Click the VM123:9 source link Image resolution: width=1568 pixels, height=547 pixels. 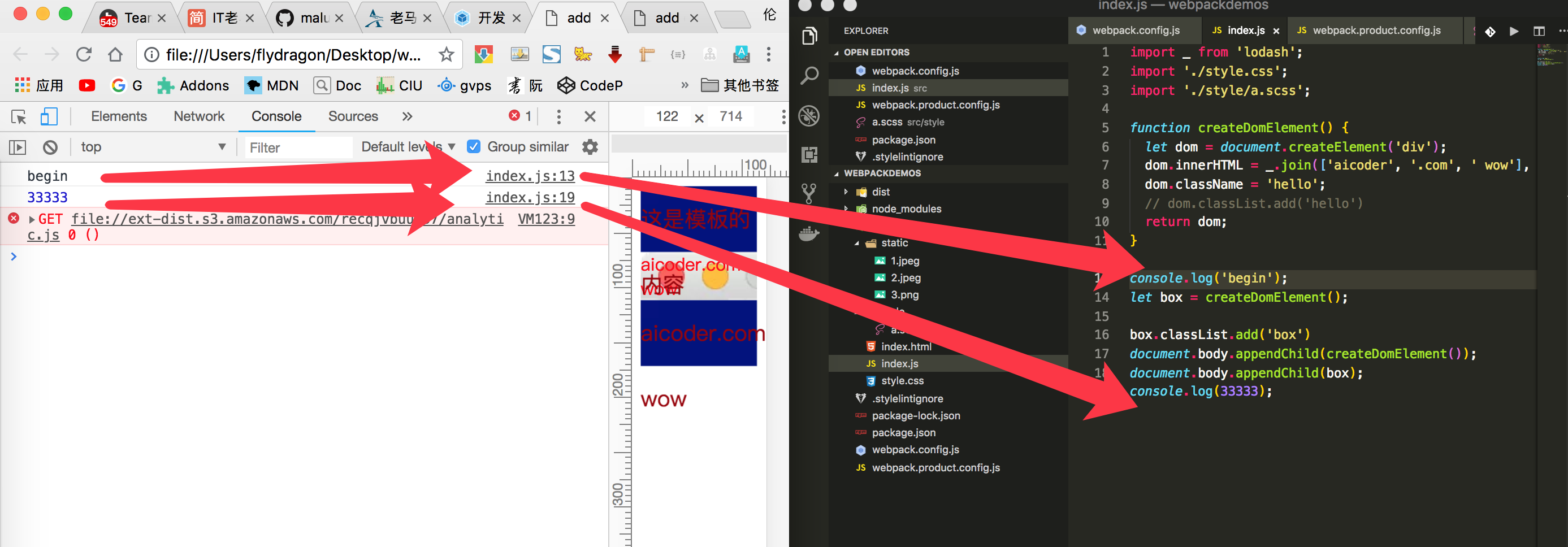pyautogui.click(x=546, y=219)
